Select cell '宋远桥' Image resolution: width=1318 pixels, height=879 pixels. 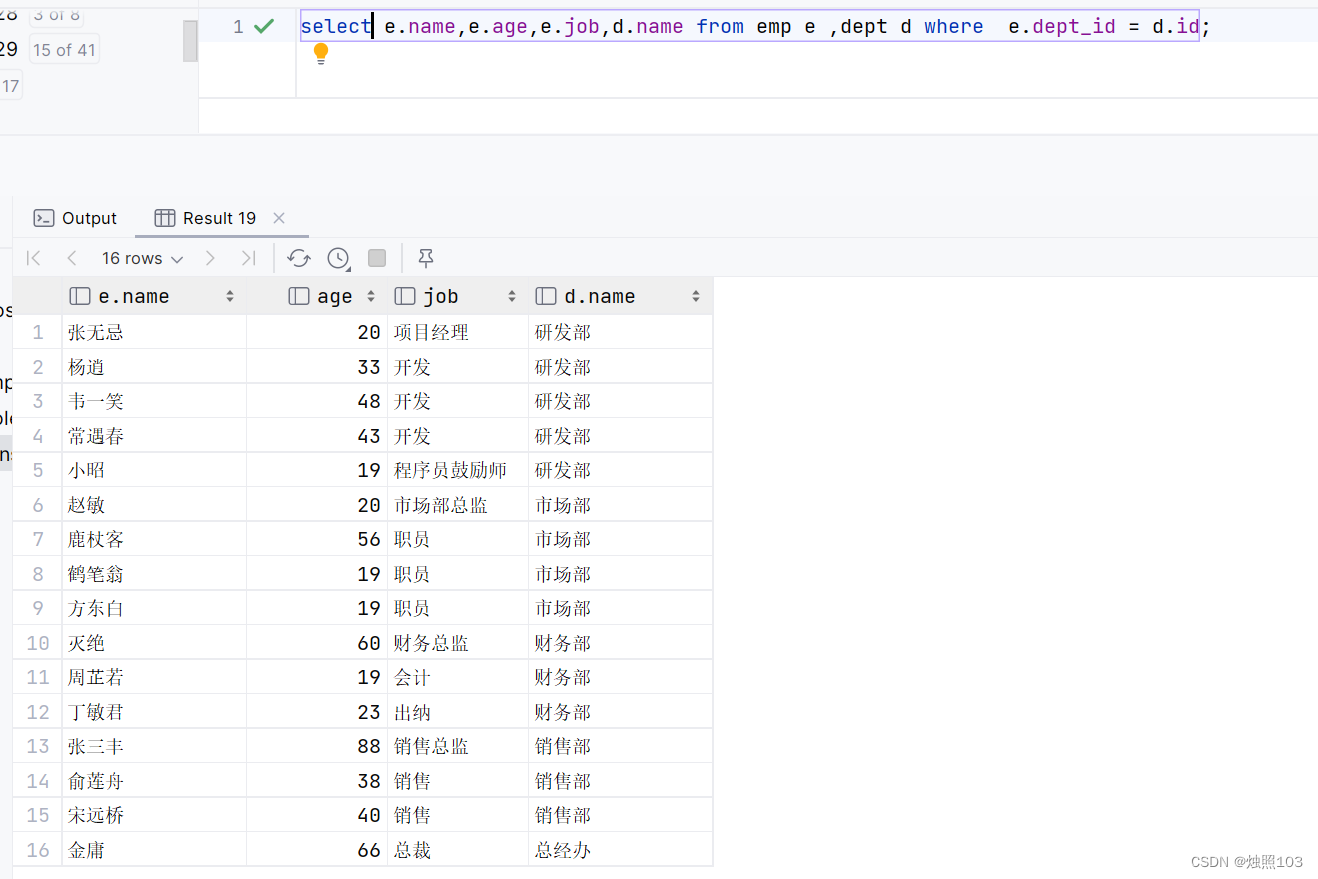click(154, 815)
